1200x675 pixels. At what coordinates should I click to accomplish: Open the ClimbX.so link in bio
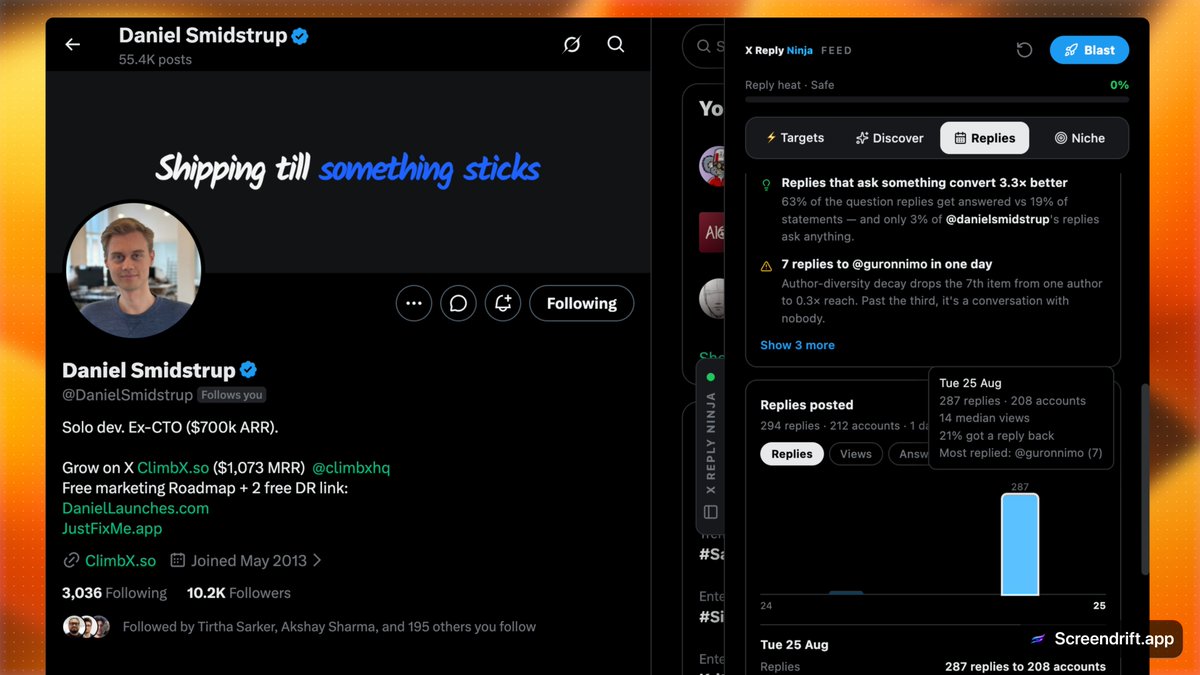click(x=173, y=467)
